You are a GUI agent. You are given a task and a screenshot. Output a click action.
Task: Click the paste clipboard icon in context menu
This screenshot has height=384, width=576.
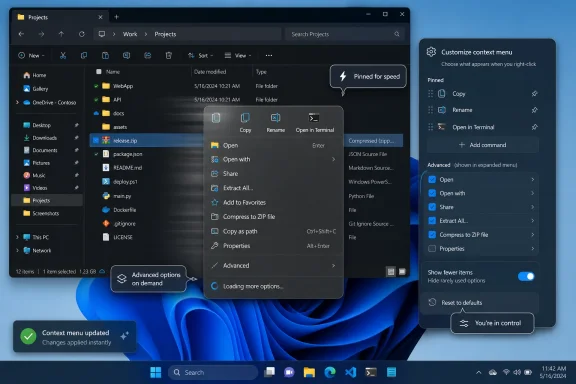(x=216, y=118)
